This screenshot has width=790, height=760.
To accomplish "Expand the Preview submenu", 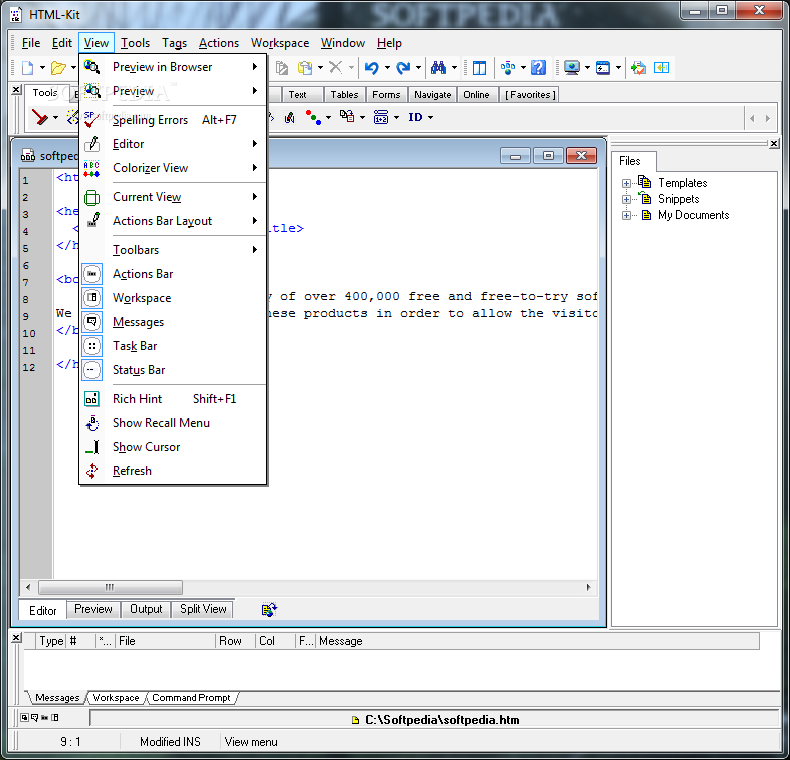I will (173, 91).
